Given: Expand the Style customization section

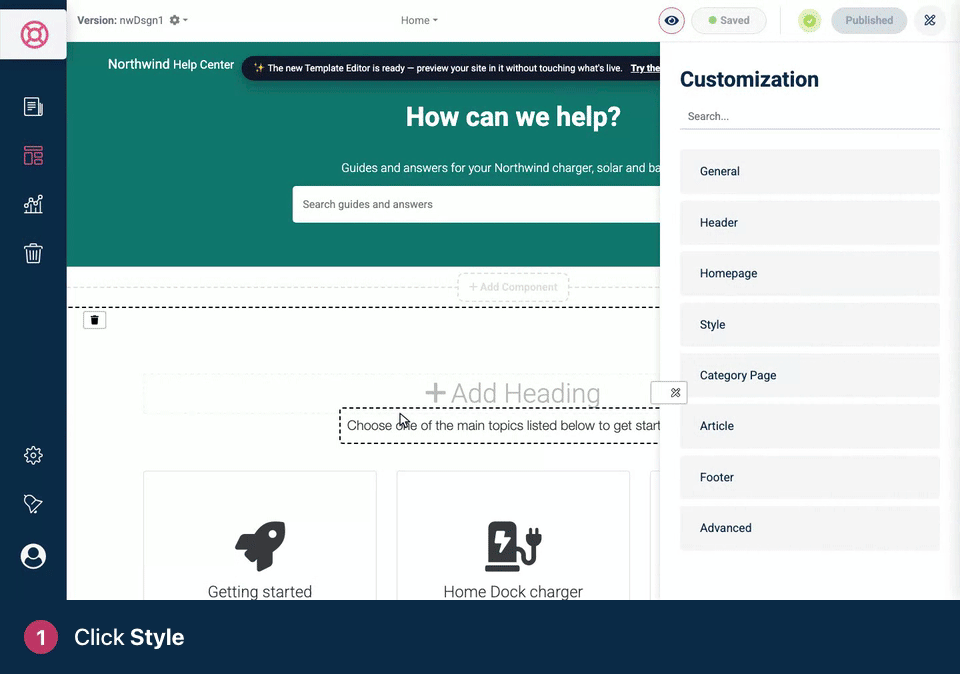Looking at the screenshot, I should (x=809, y=324).
